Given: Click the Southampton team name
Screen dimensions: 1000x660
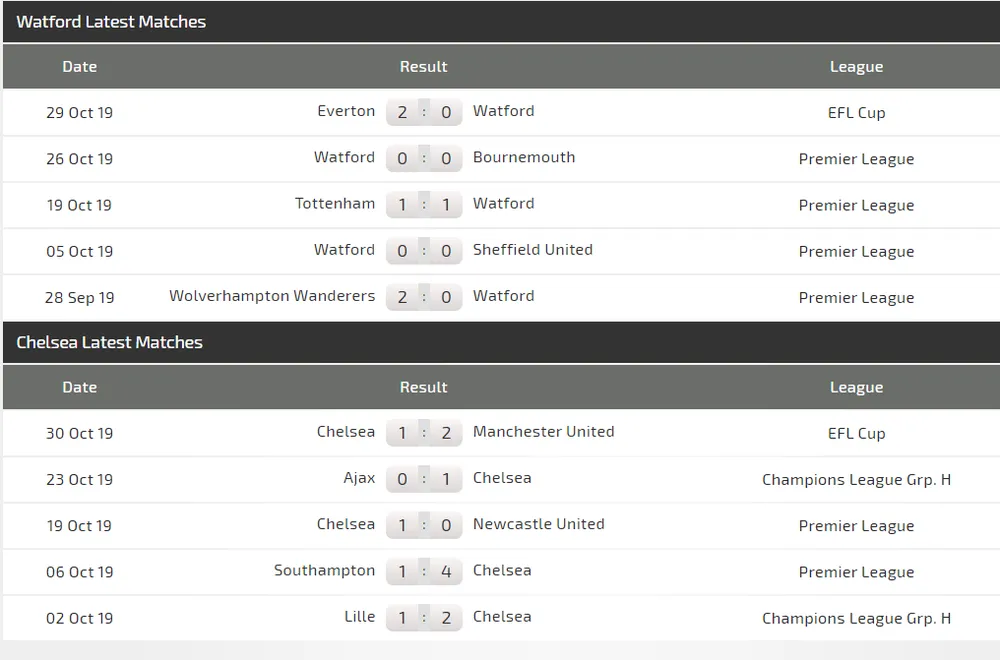Looking at the screenshot, I should pyautogui.click(x=325, y=570).
